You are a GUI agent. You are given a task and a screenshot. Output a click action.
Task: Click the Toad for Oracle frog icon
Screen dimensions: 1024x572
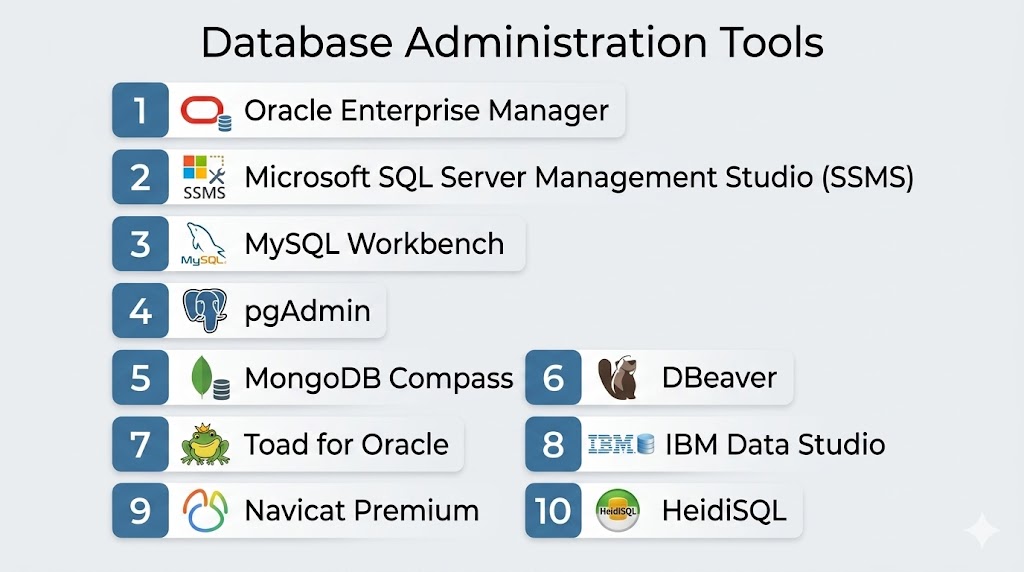[x=205, y=445]
